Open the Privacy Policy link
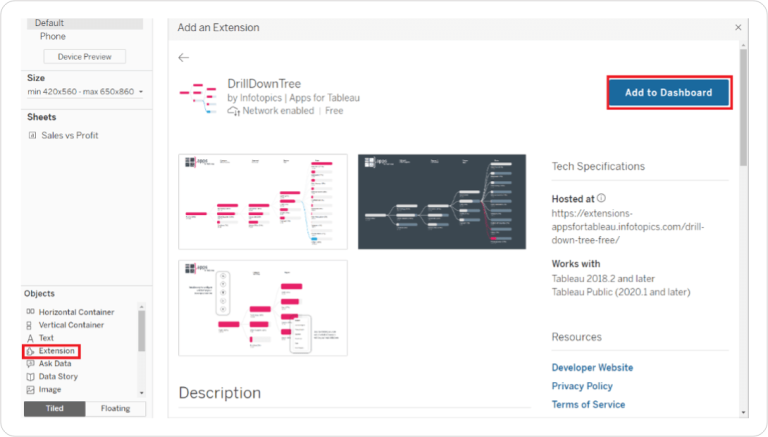This screenshot has width=768, height=437. click(582, 386)
